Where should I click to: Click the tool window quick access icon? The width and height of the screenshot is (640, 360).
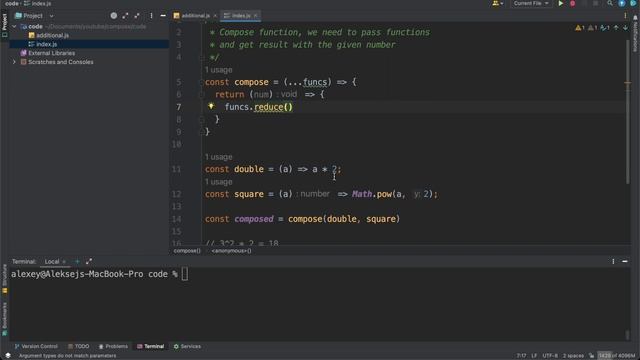click(8, 356)
